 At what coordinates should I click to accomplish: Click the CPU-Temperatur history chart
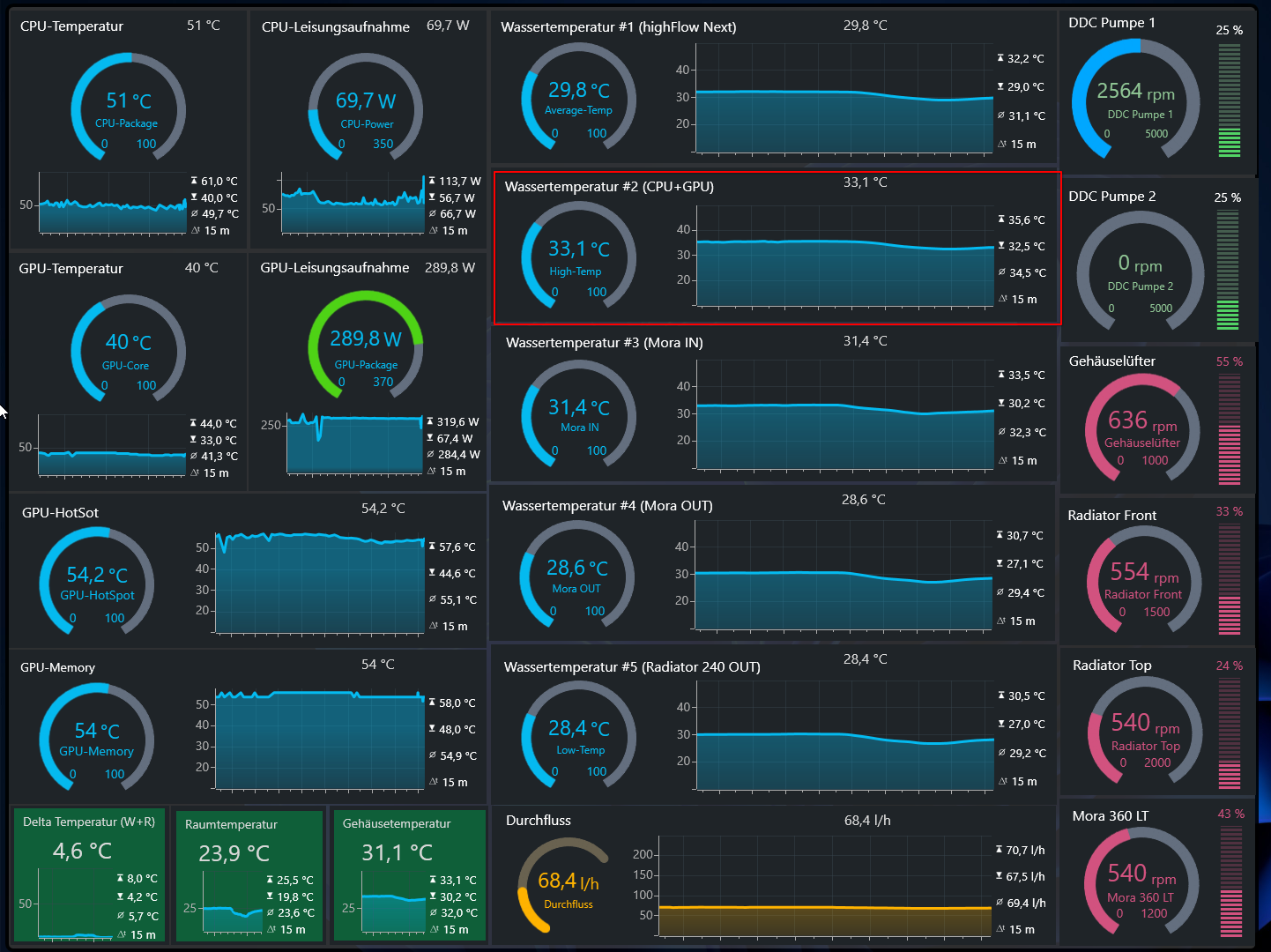[113, 203]
